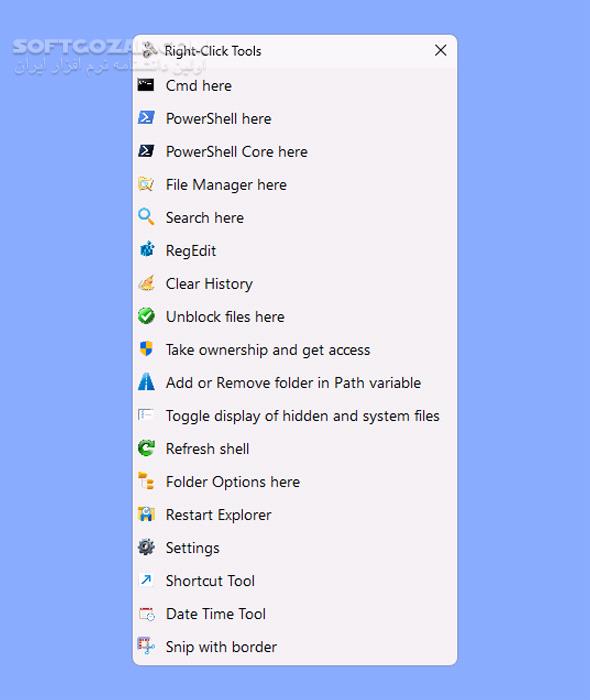Select Take ownership and get access
Image resolution: width=590 pixels, height=700 pixels.
click(x=295, y=350)
